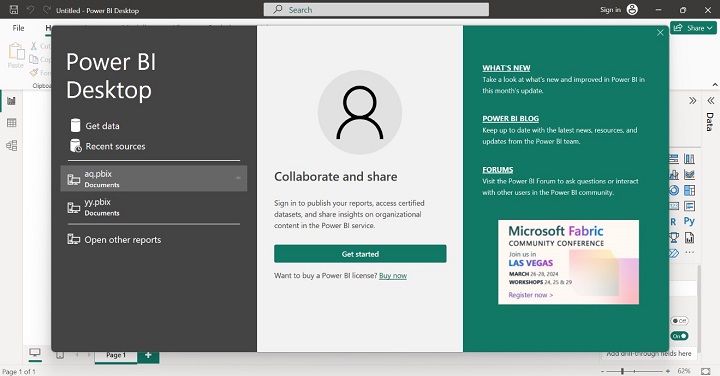Select the stacked bar chart visual icon
720x376 pixels.
click(674, 159)
